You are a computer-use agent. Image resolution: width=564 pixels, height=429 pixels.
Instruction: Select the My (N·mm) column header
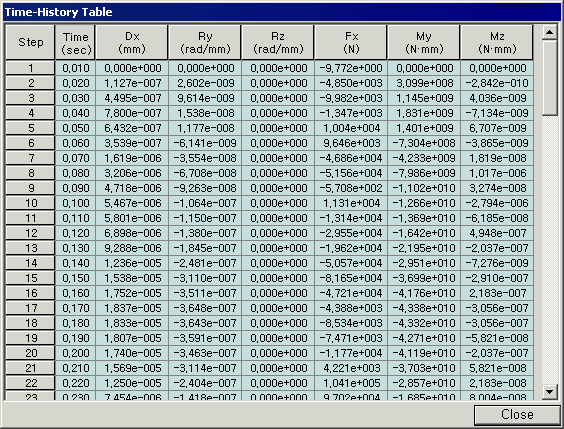(424, 42)
